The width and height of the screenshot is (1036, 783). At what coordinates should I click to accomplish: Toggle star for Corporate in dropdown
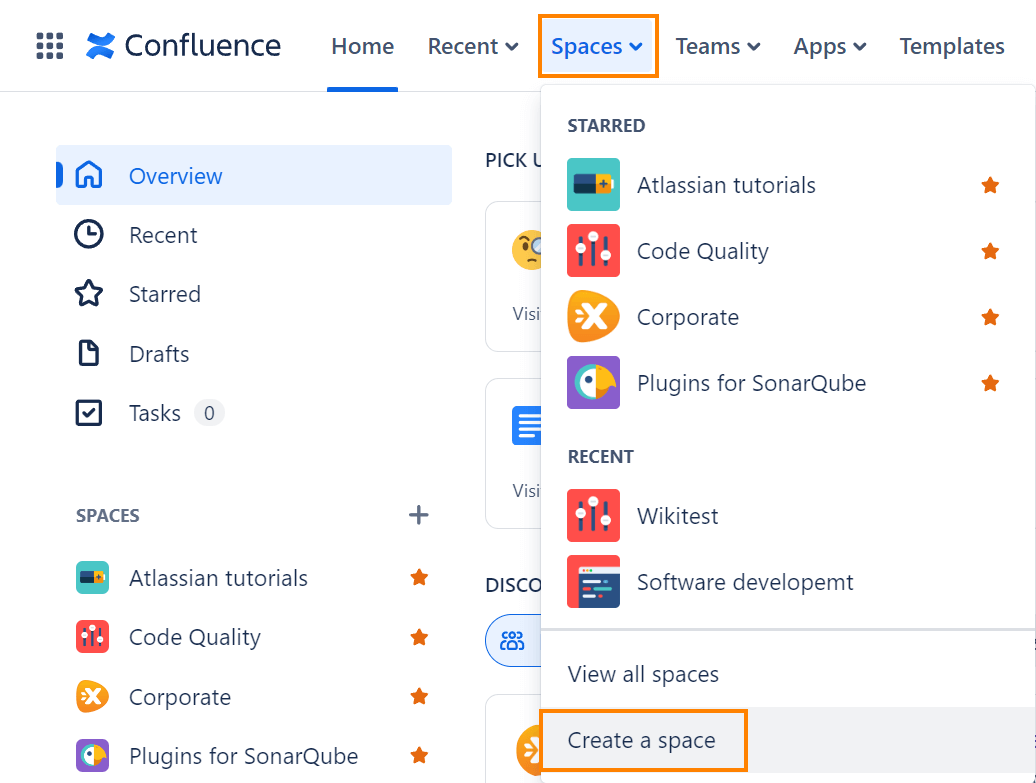point(990,317)
